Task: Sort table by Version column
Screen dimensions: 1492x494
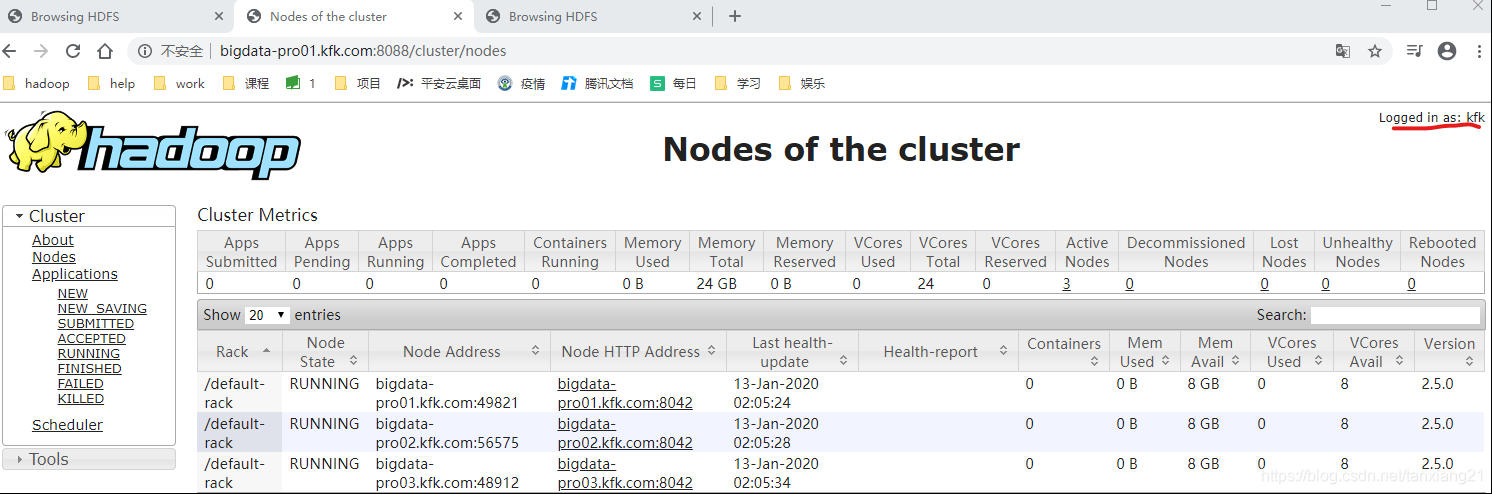Action: (x=1449, y=351)
